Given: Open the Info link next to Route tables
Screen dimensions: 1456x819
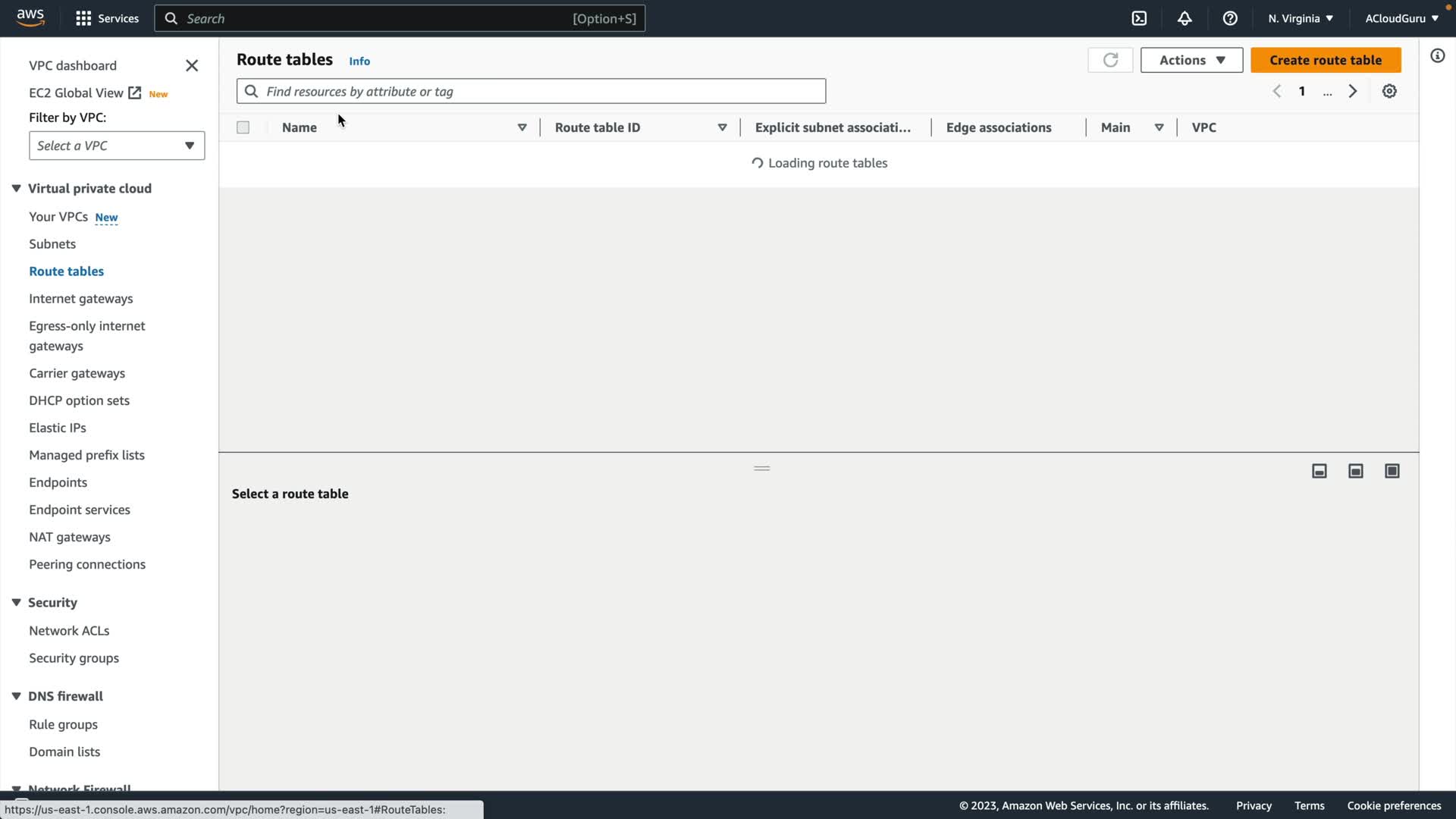Looking at the screenshot, I should coord(359,61).
